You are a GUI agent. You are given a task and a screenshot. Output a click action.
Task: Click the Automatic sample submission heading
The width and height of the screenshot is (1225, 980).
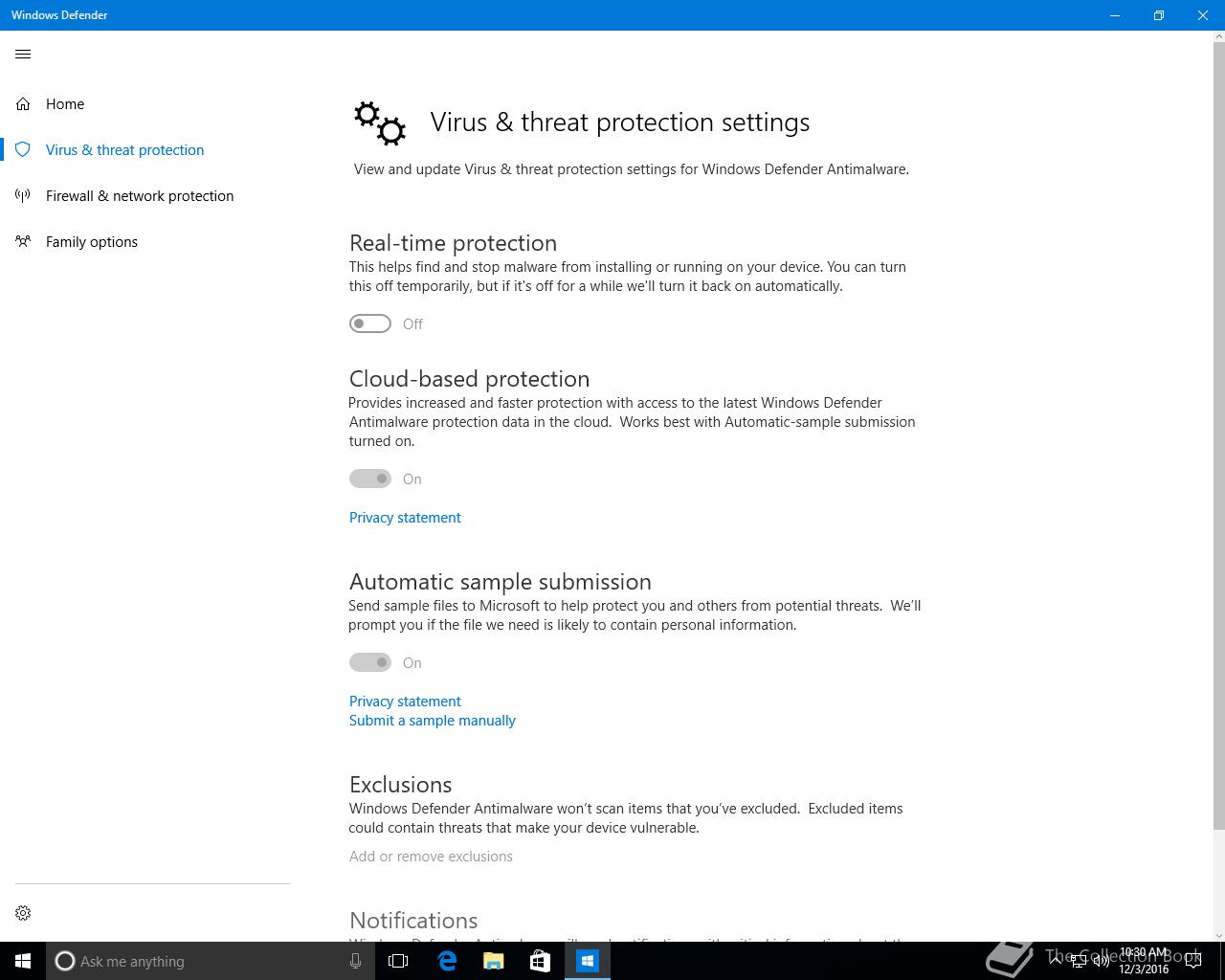pyautogui.click(x=500, y=582)
